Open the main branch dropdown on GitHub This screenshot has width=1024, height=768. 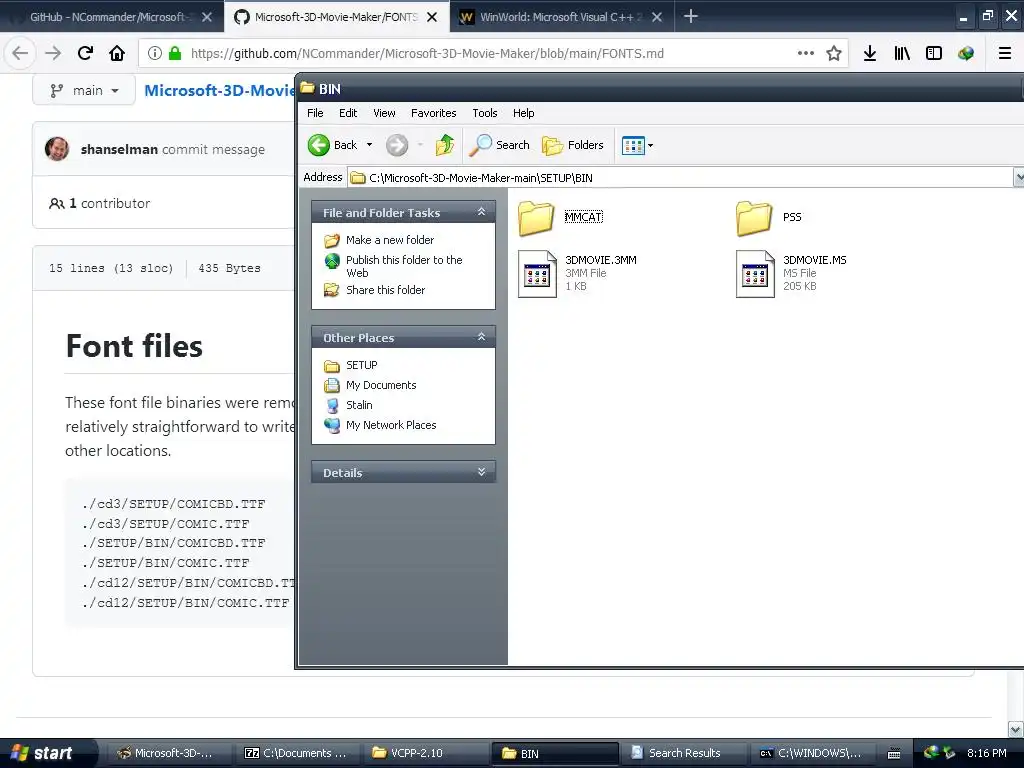[x=84, y=90]
